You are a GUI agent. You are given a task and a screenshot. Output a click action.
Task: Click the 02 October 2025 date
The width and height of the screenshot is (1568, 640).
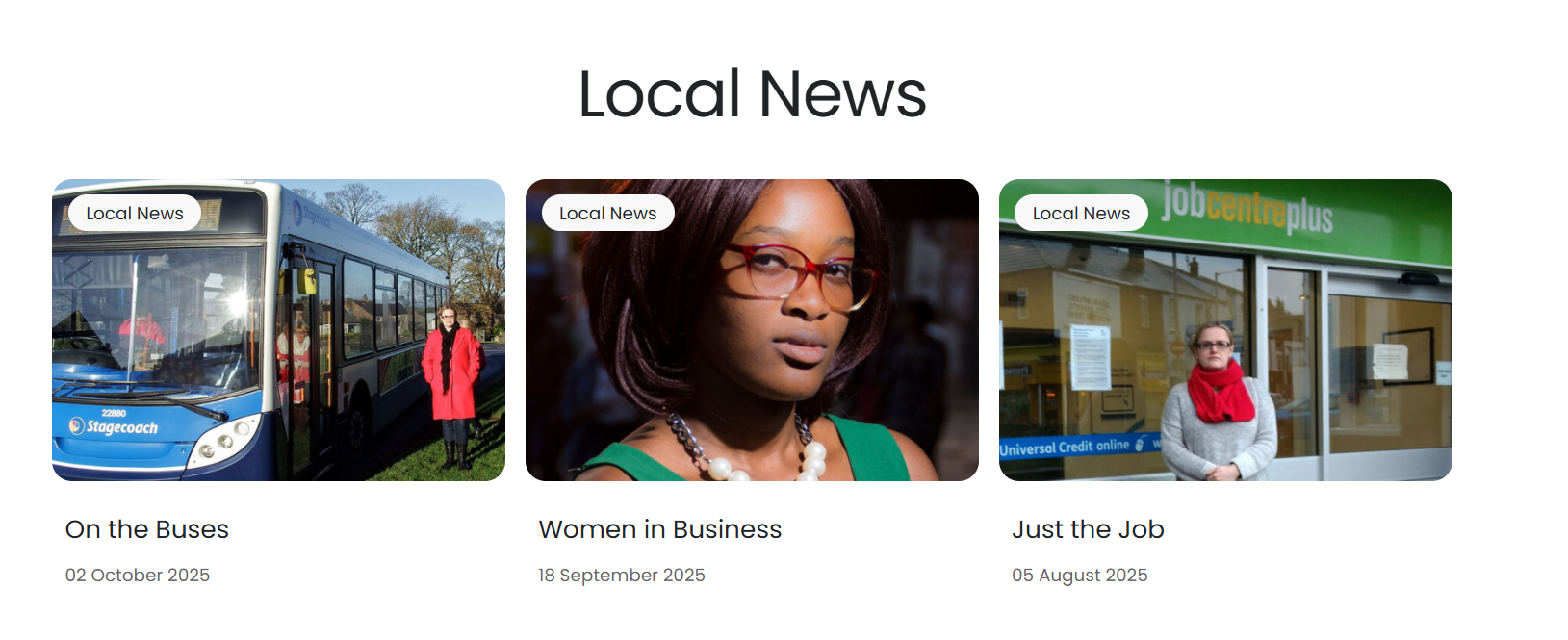(x=138, y=575)
